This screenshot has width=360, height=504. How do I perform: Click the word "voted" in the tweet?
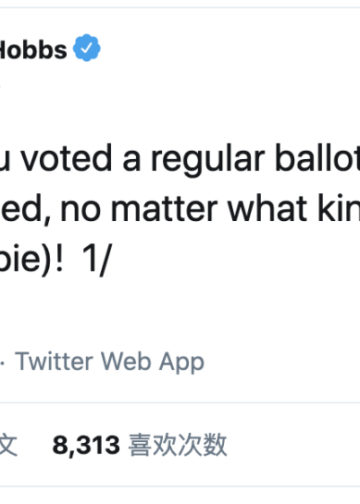(67, 158)
